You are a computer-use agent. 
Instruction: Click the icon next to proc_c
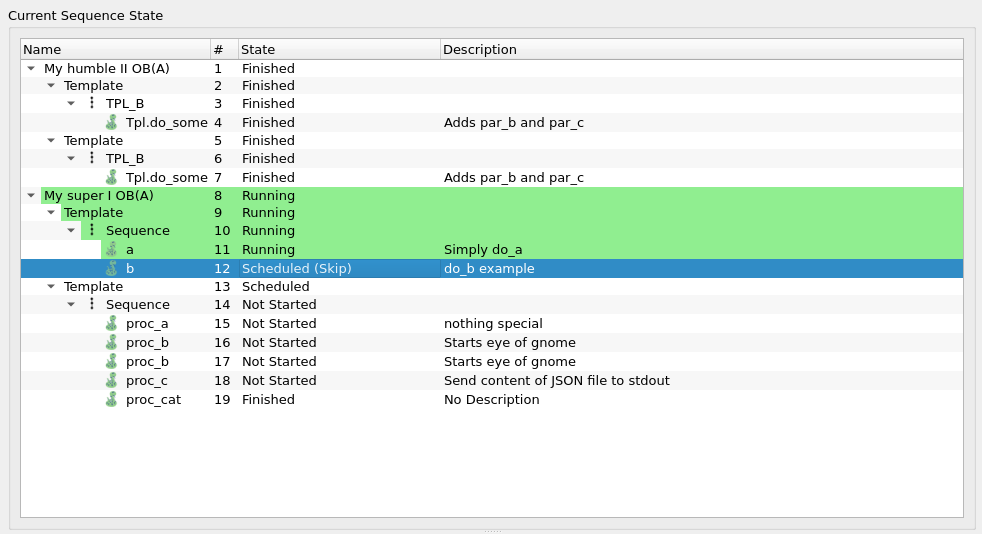pyautogui.click(x=112, y=381)
